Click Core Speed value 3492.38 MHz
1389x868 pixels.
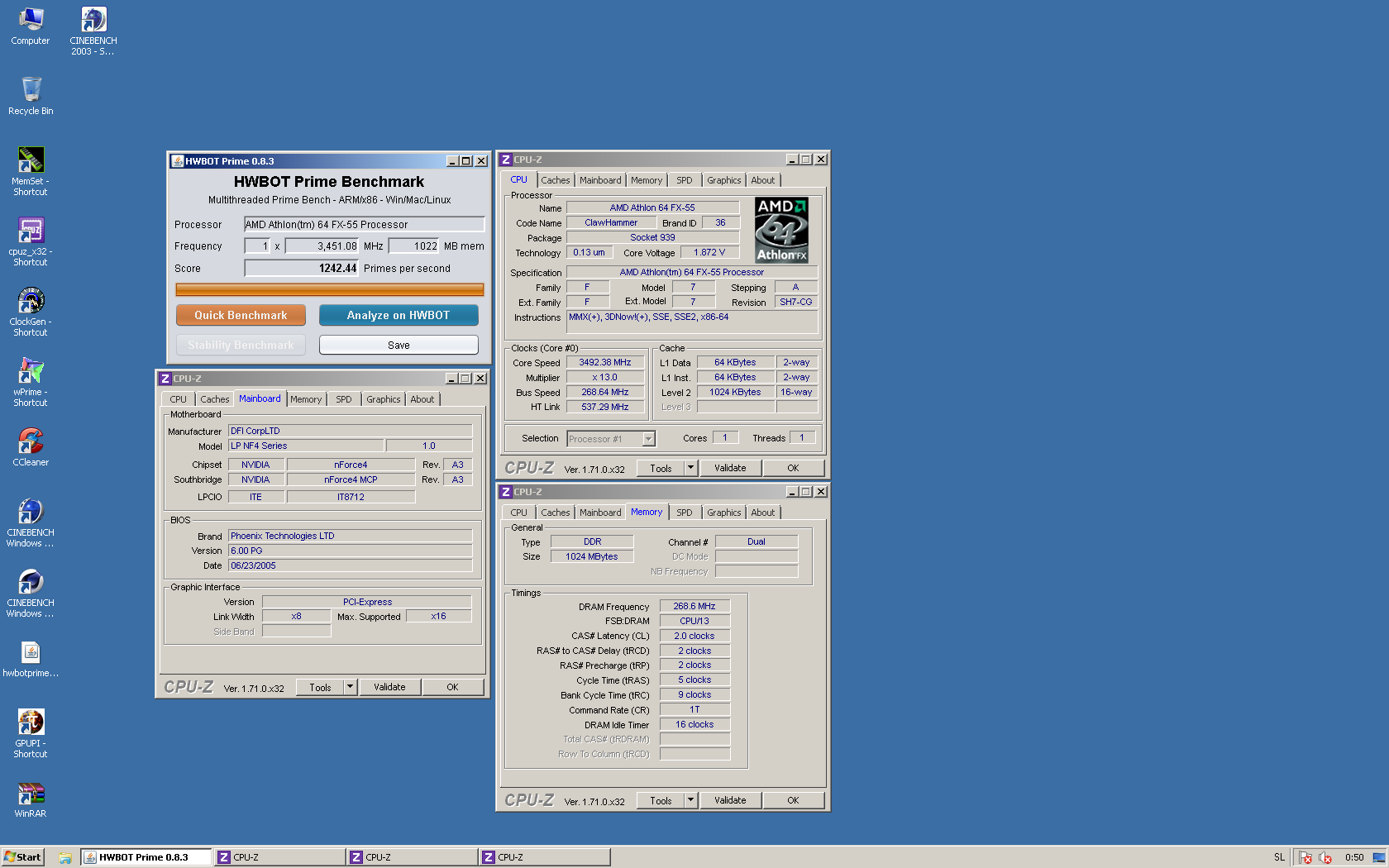[605, 362]
